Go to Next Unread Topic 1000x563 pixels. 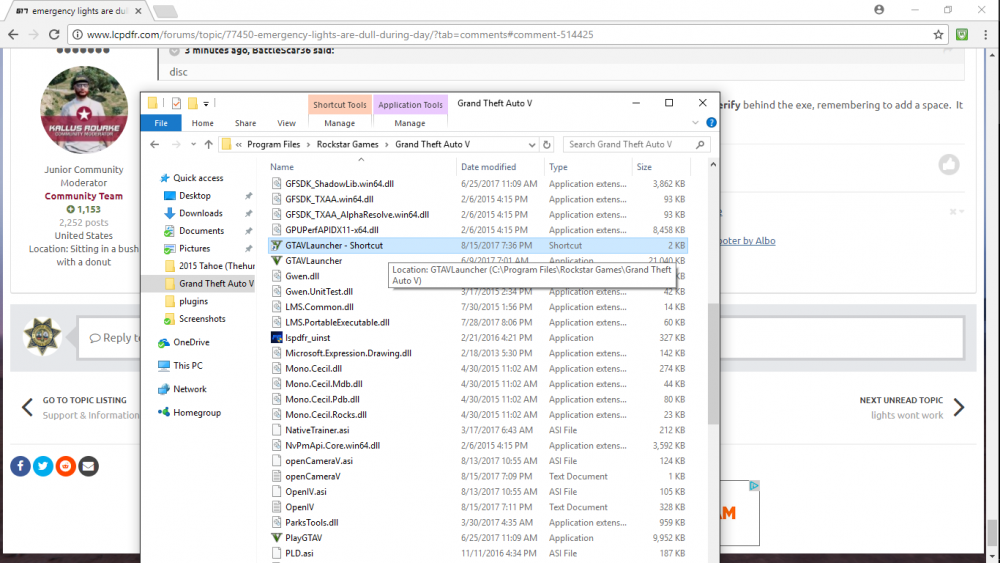[x=901, y=400]
